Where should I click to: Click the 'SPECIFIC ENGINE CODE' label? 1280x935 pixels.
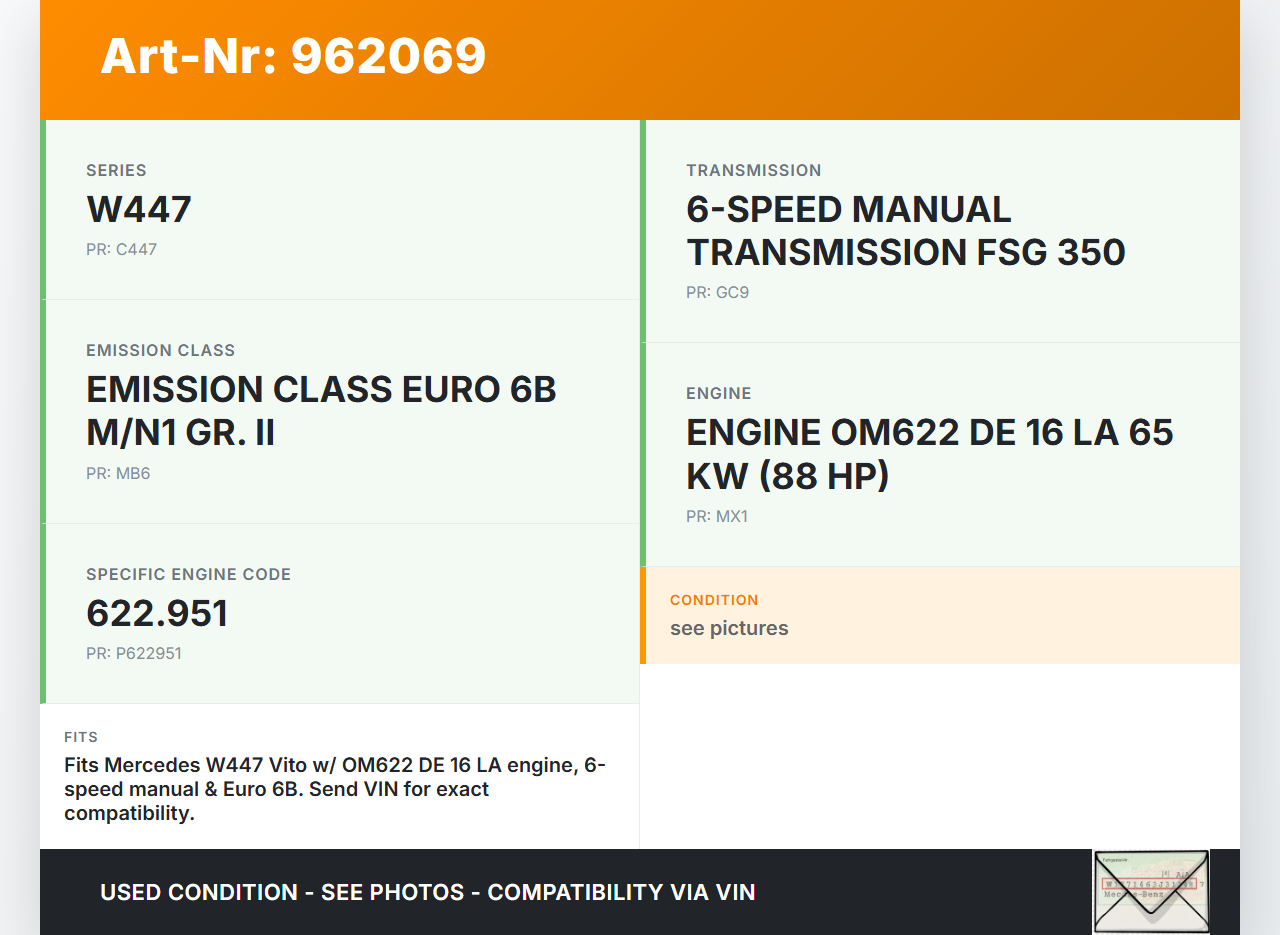(x=188, y=574)
